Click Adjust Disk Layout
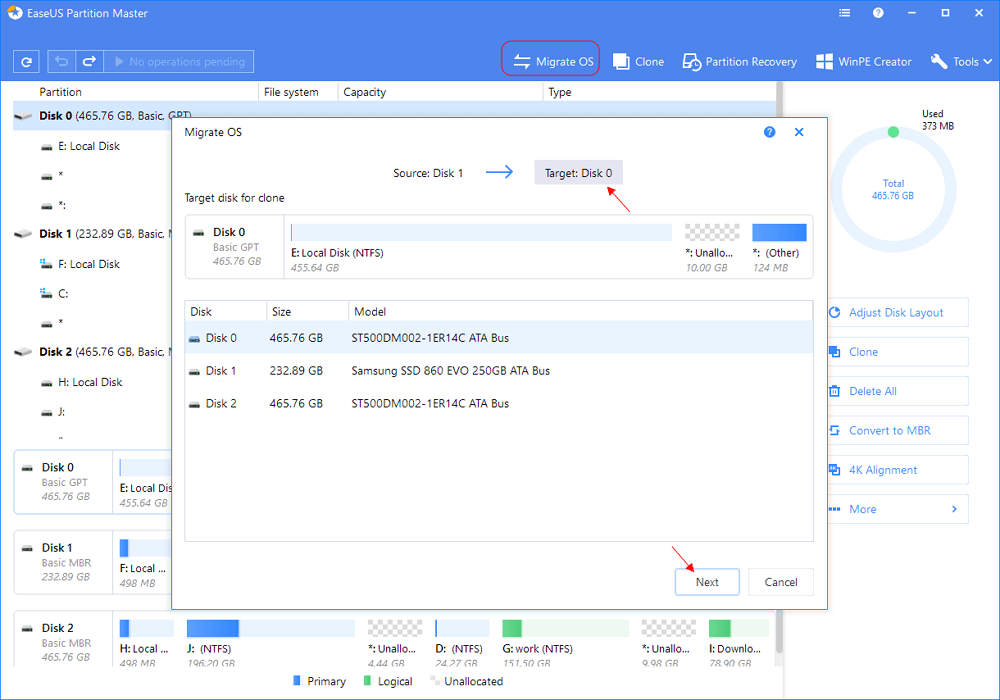1000x700 pixels. click(897, 312)
